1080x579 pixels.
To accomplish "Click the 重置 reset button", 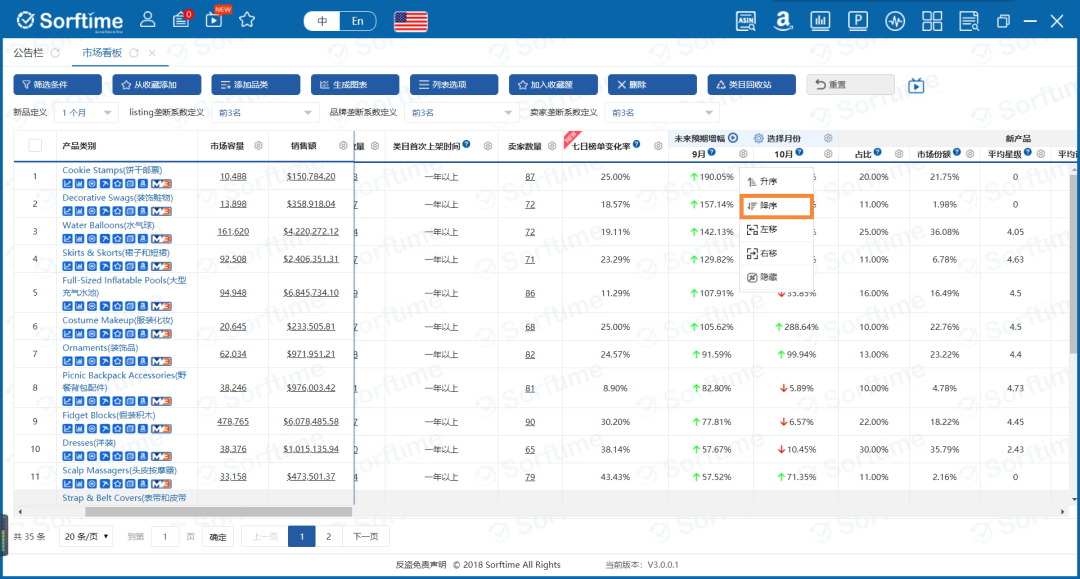I will tap(851, 85).
